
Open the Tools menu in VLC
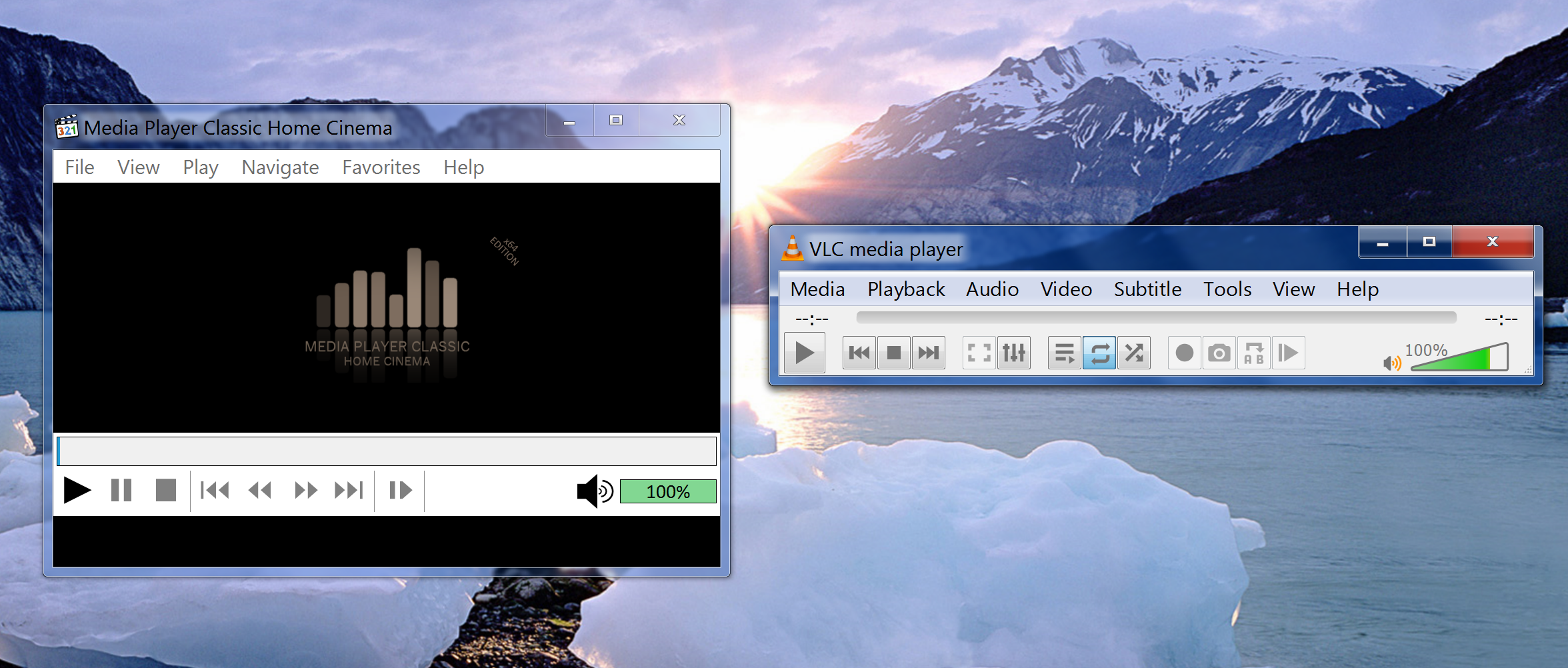[x=1227, y=289]
